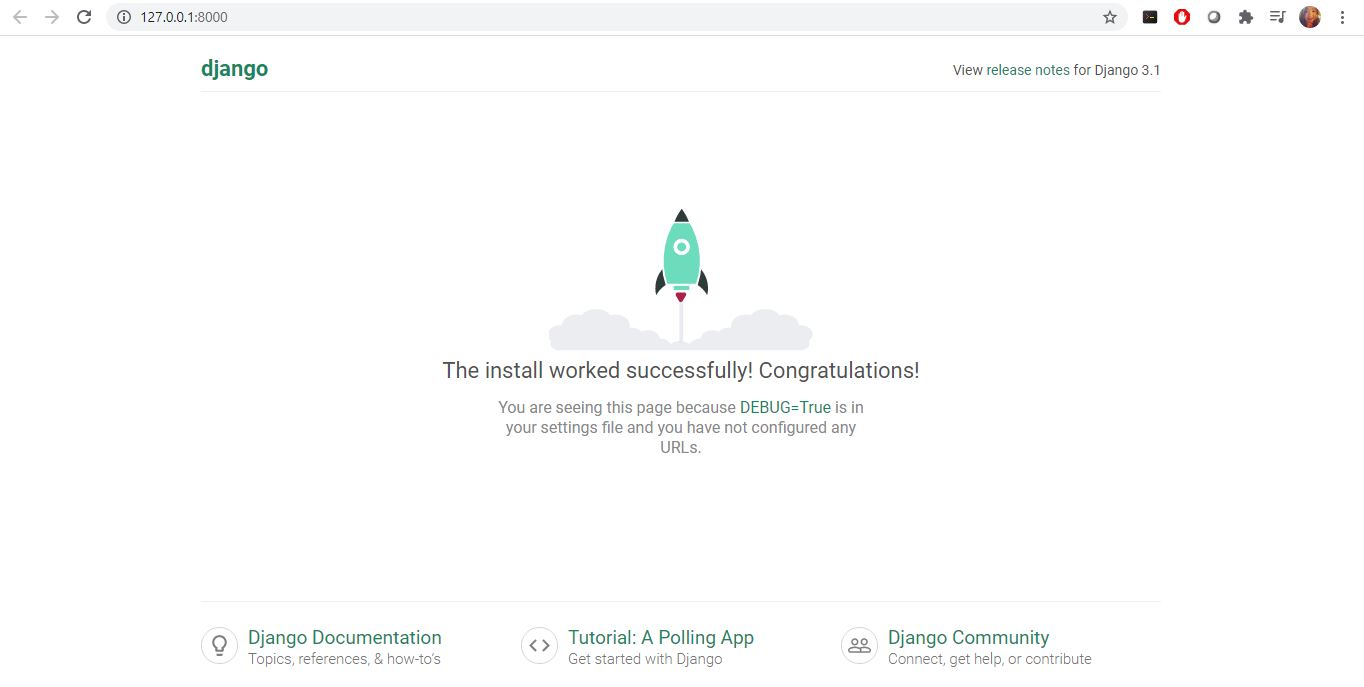Focus the address bar showing 127.0.0.1:8000
Image resolution: width=1364 pixels, height=687 pixels.
point(615,17)
